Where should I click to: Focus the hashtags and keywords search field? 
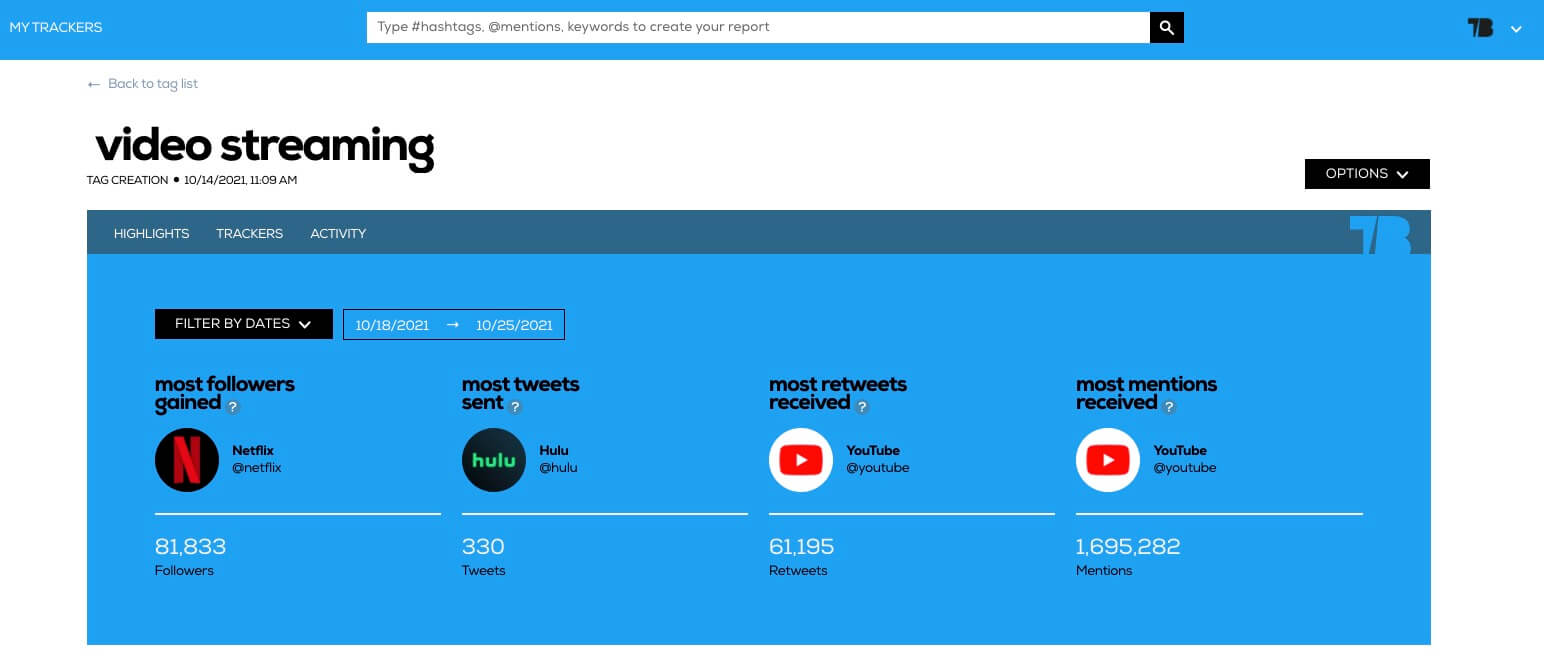(x=758, y=28)
